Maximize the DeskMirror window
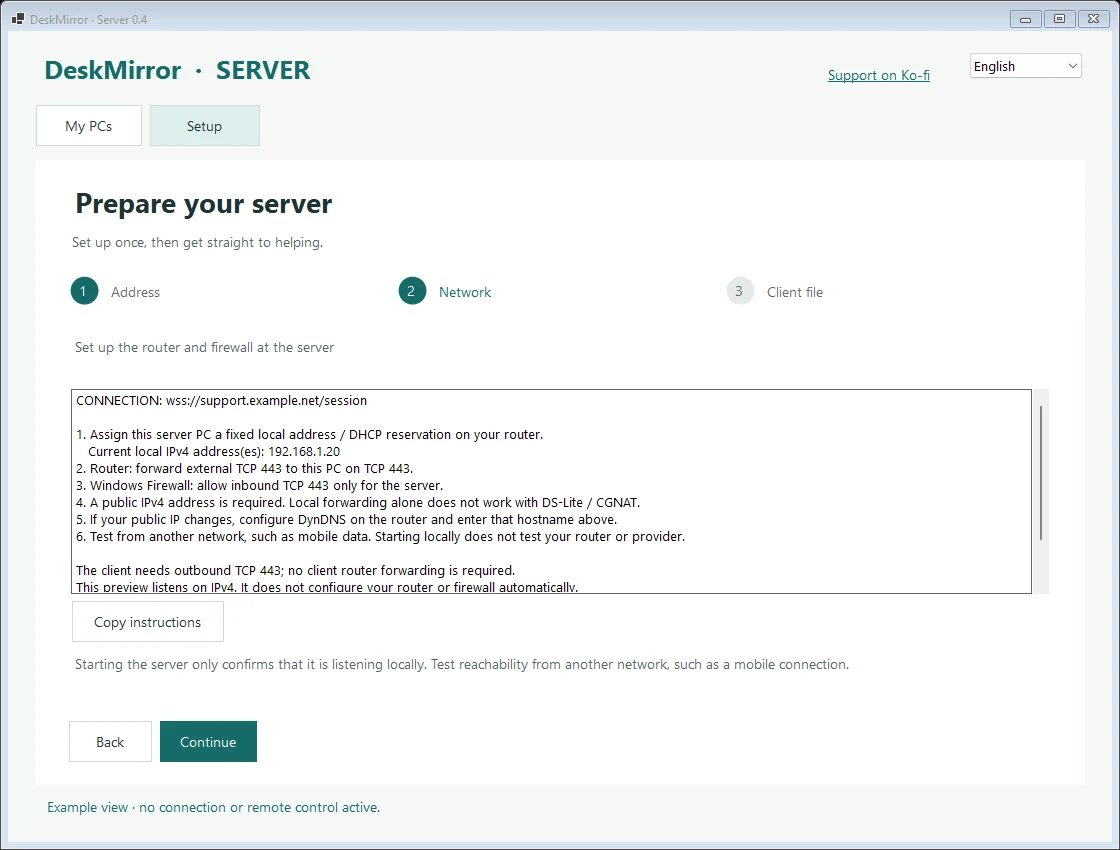Screen dimensions: 1120x850 [x=1059, y=19]
